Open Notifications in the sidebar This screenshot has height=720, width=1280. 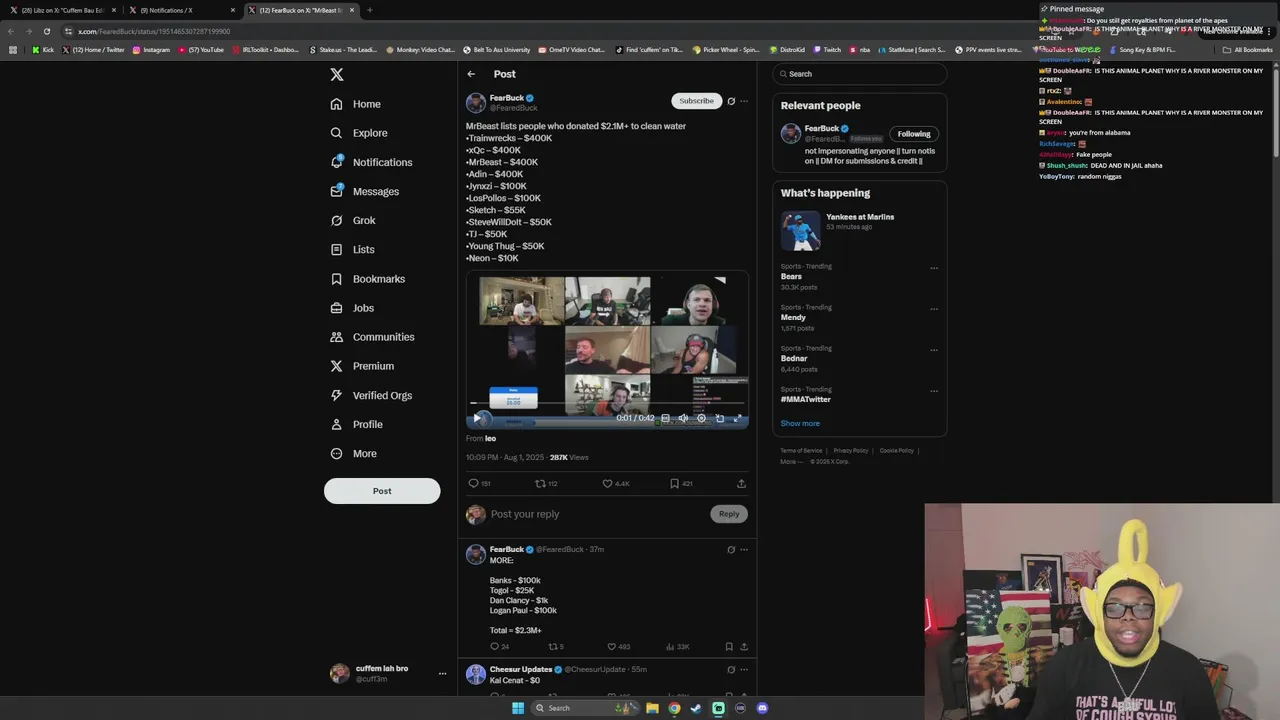point(371,162)
